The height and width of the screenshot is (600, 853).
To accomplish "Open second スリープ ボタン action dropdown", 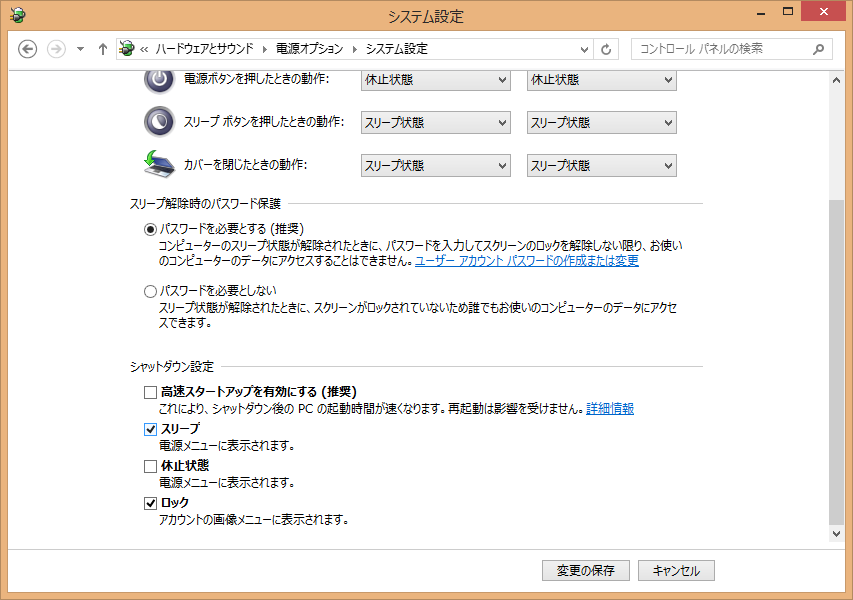I will (602, 122).
